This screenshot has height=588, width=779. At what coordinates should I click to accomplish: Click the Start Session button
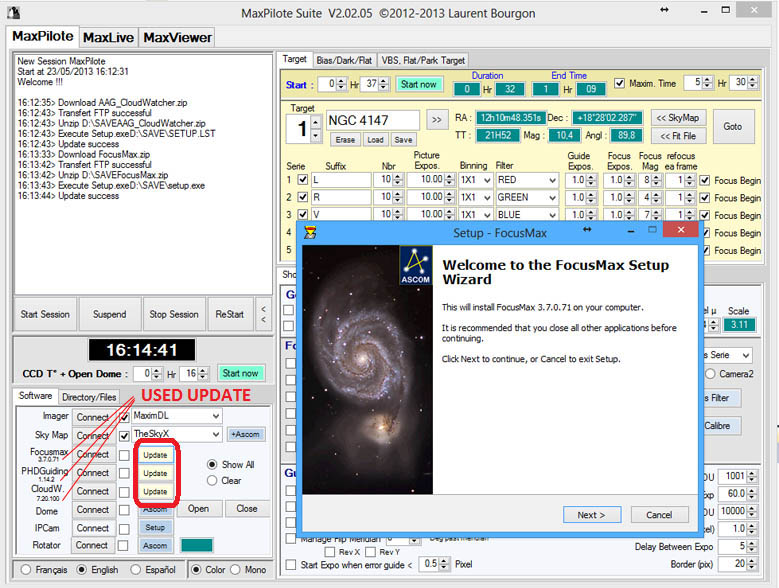[x=45, y=314]
